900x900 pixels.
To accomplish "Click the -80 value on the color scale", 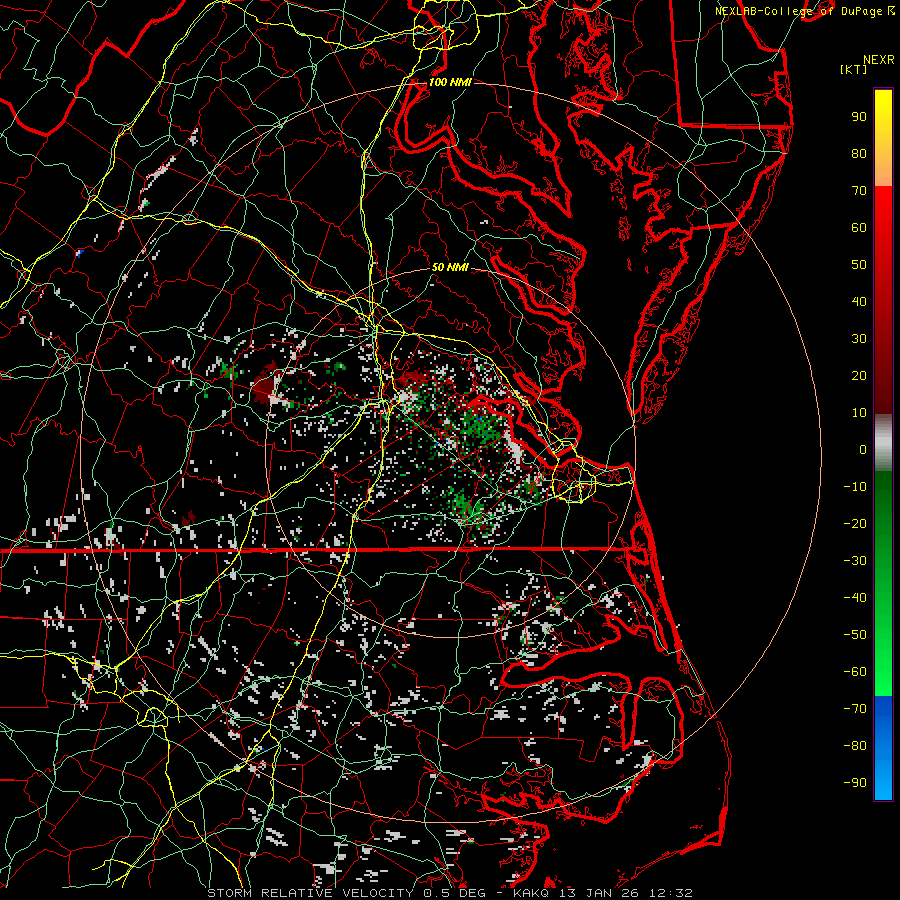I will [855, 746].
